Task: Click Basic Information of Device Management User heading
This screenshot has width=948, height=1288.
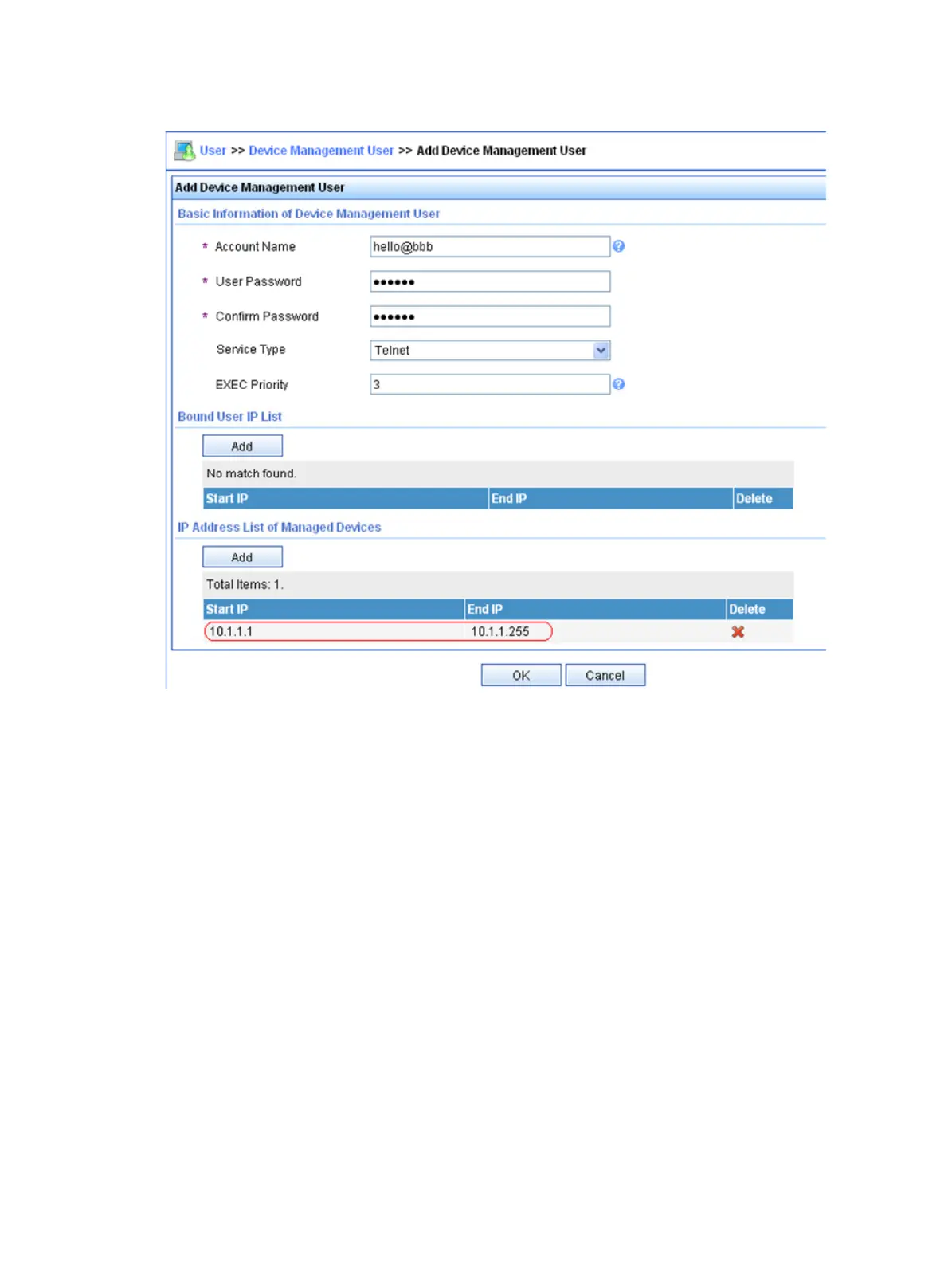Action: pyautogui.click(x=308, y=213)
